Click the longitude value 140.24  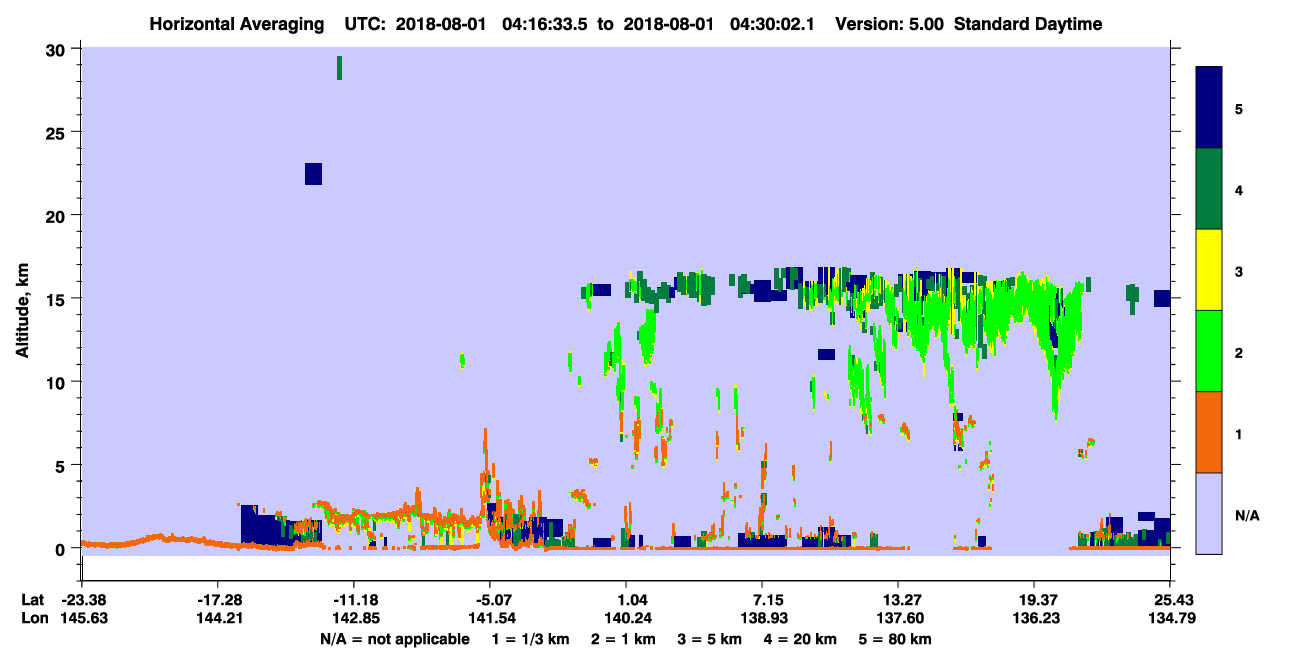pyautogui.click(x=626, y=618)
